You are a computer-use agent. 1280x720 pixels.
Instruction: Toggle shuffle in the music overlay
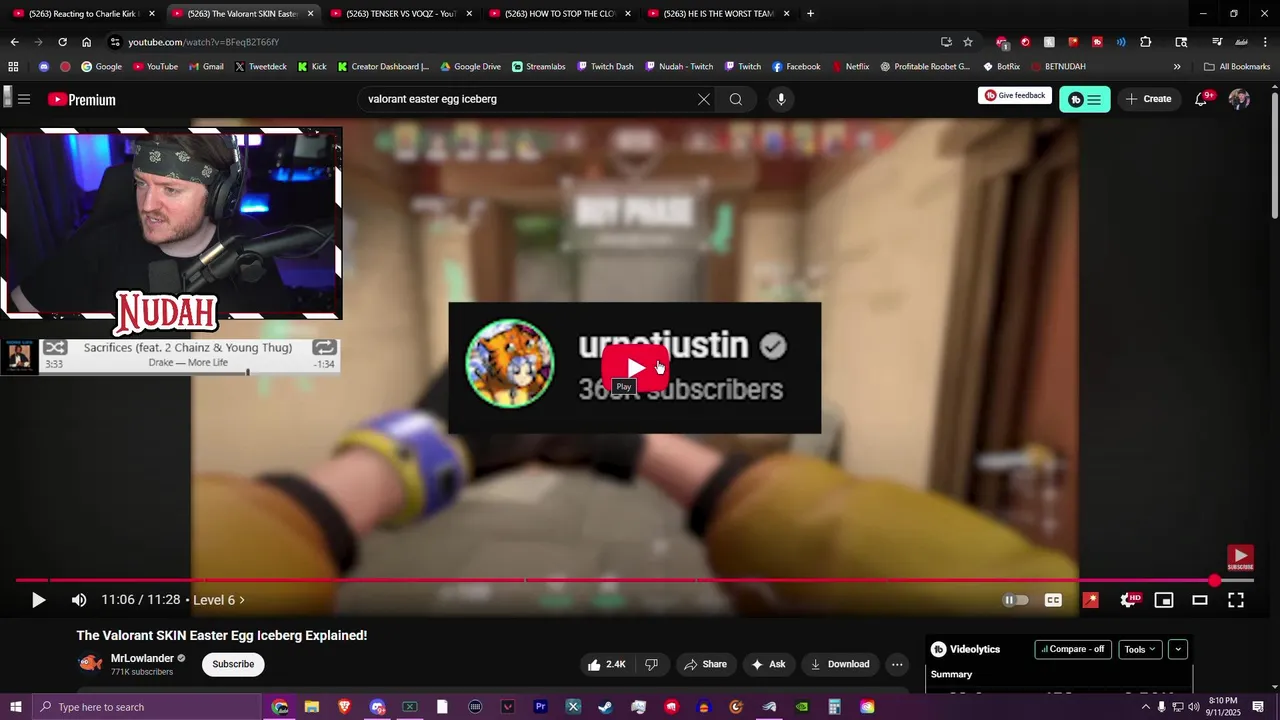pyautogui.click(x=55, y=348)
